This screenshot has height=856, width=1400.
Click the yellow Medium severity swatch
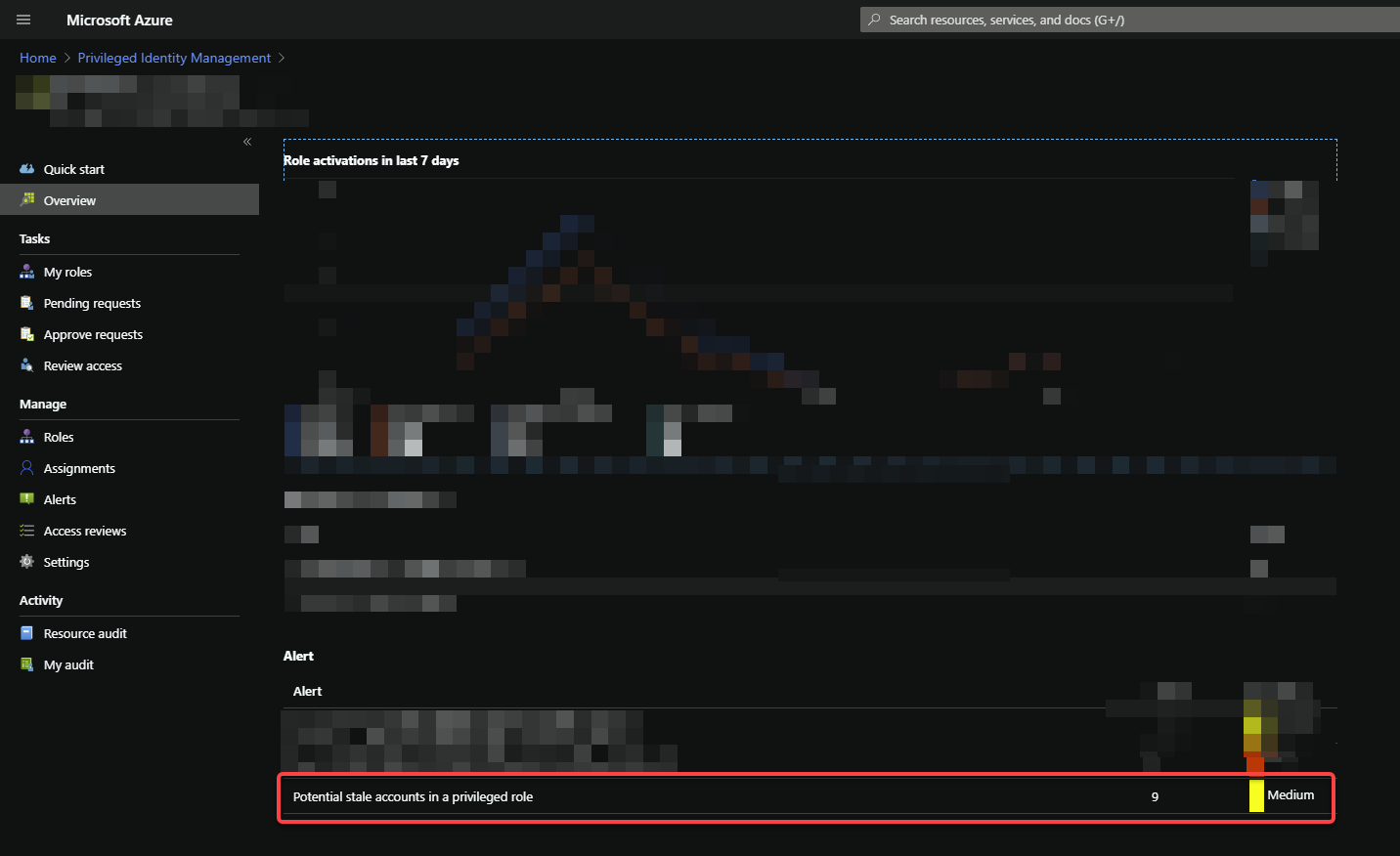point(1256,795)
